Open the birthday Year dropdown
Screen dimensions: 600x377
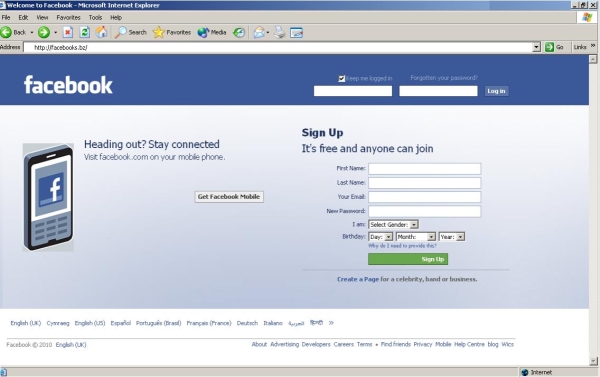[452, 237]
